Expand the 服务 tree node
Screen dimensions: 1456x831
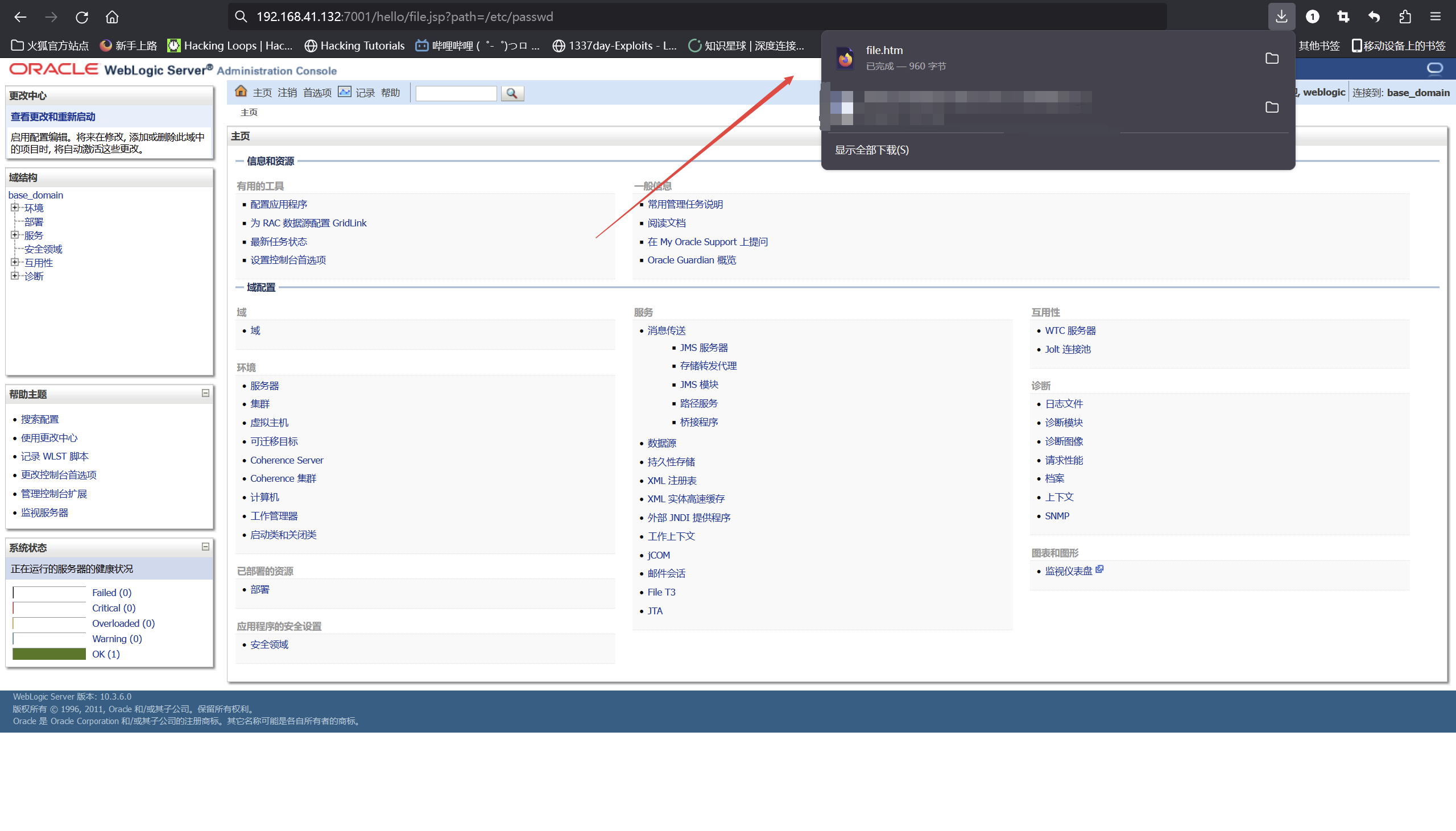pos(15,235)
